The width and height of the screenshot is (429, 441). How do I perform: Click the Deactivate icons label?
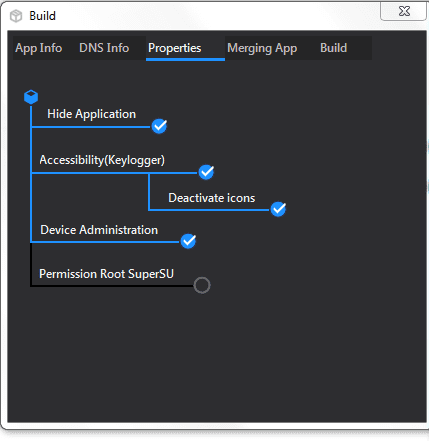(x=212, y=198)
